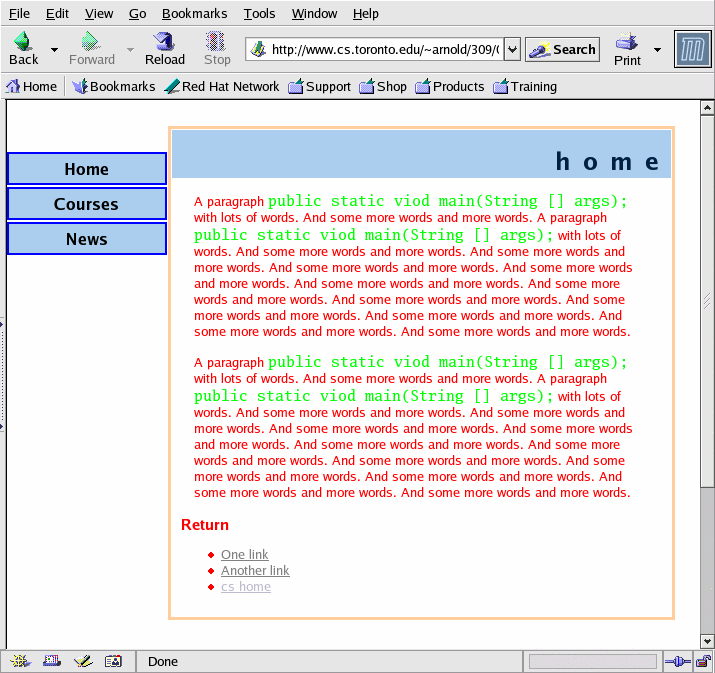Image resolution: width=715 pixels, height=673 pixels.
Task: Click the security padlock icon
Action: pos(703,661)
